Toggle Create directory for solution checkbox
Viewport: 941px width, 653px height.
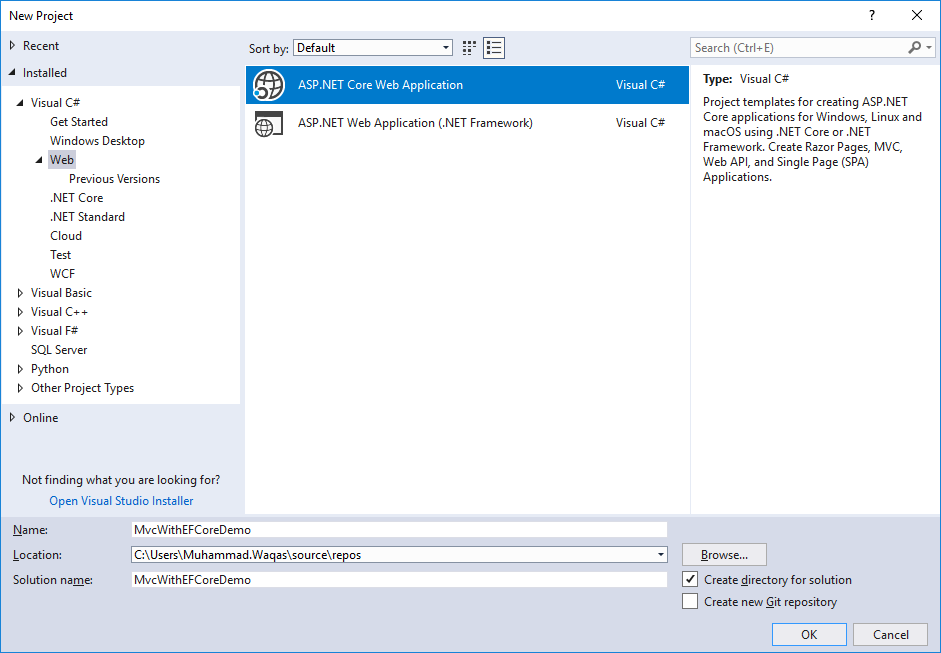[690, 579]
